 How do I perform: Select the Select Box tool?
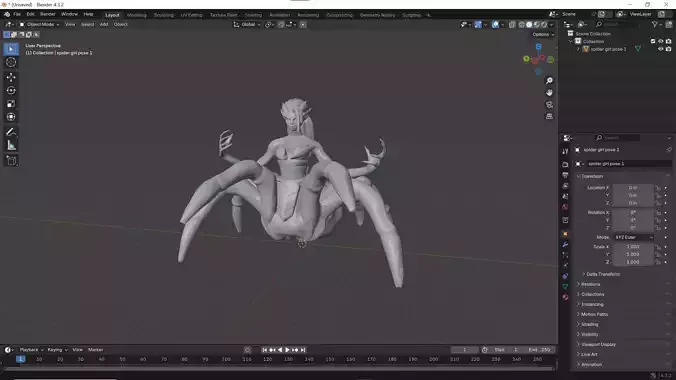point(11,49)
